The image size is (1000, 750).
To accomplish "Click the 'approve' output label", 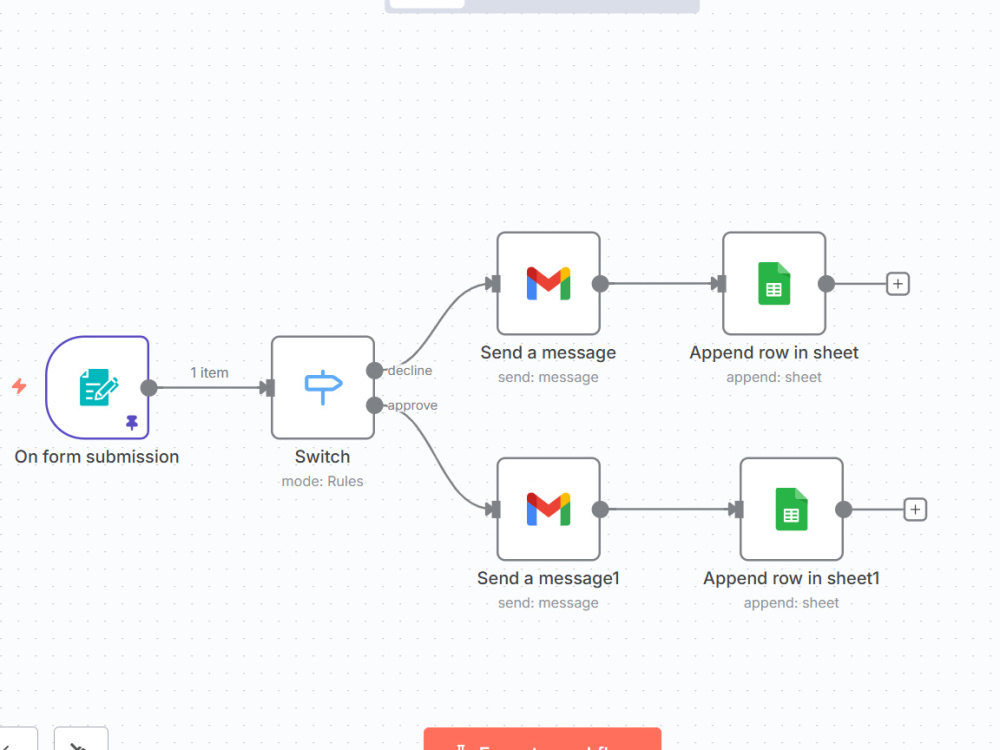I will [x=413, y=406].
